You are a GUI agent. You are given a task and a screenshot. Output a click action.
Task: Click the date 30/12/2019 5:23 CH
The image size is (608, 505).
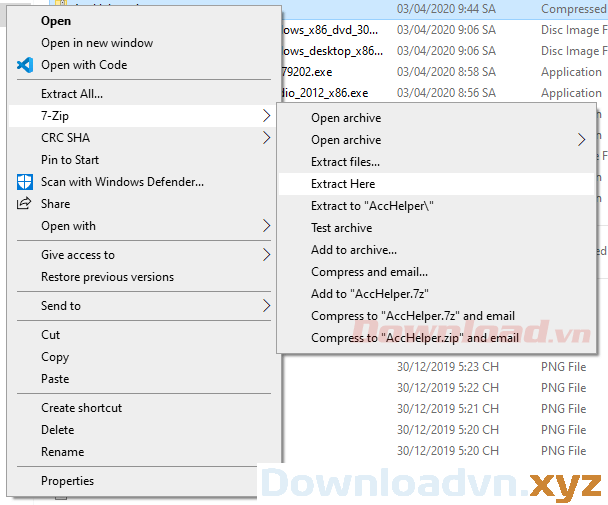[447, 367]
